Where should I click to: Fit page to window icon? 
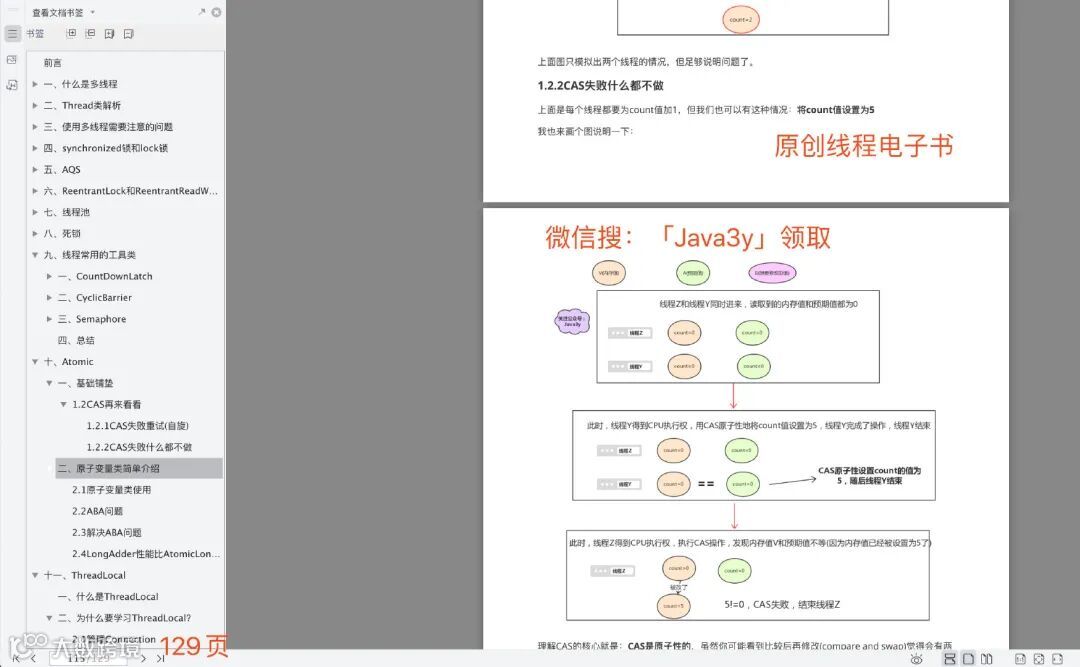tap(1039, 659)
